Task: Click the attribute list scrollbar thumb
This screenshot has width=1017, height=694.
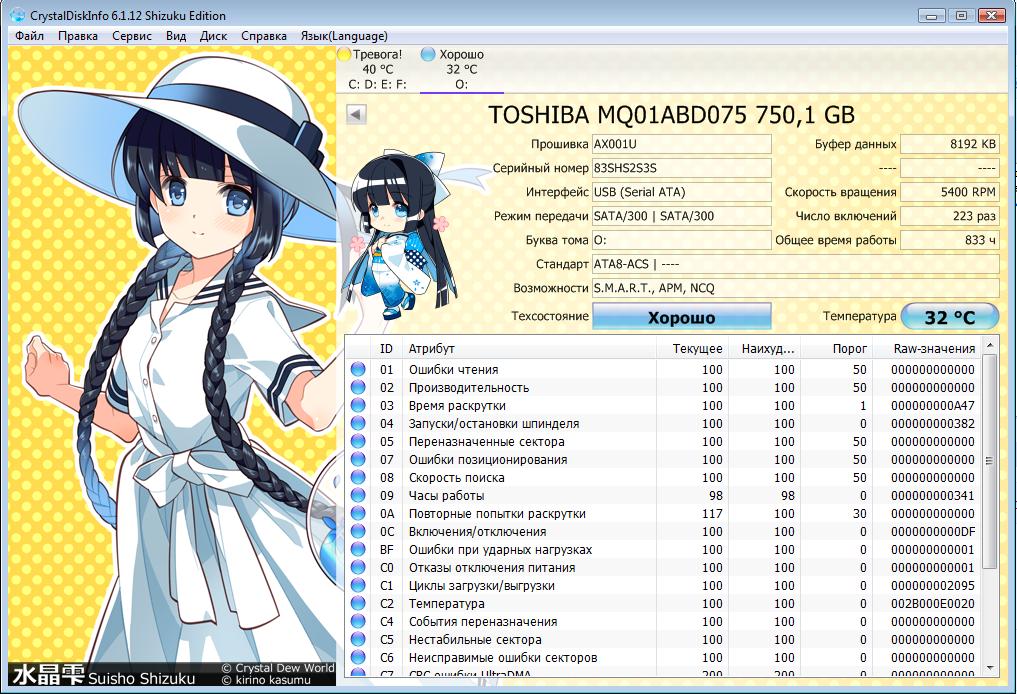Action: [x=989, y=461]
